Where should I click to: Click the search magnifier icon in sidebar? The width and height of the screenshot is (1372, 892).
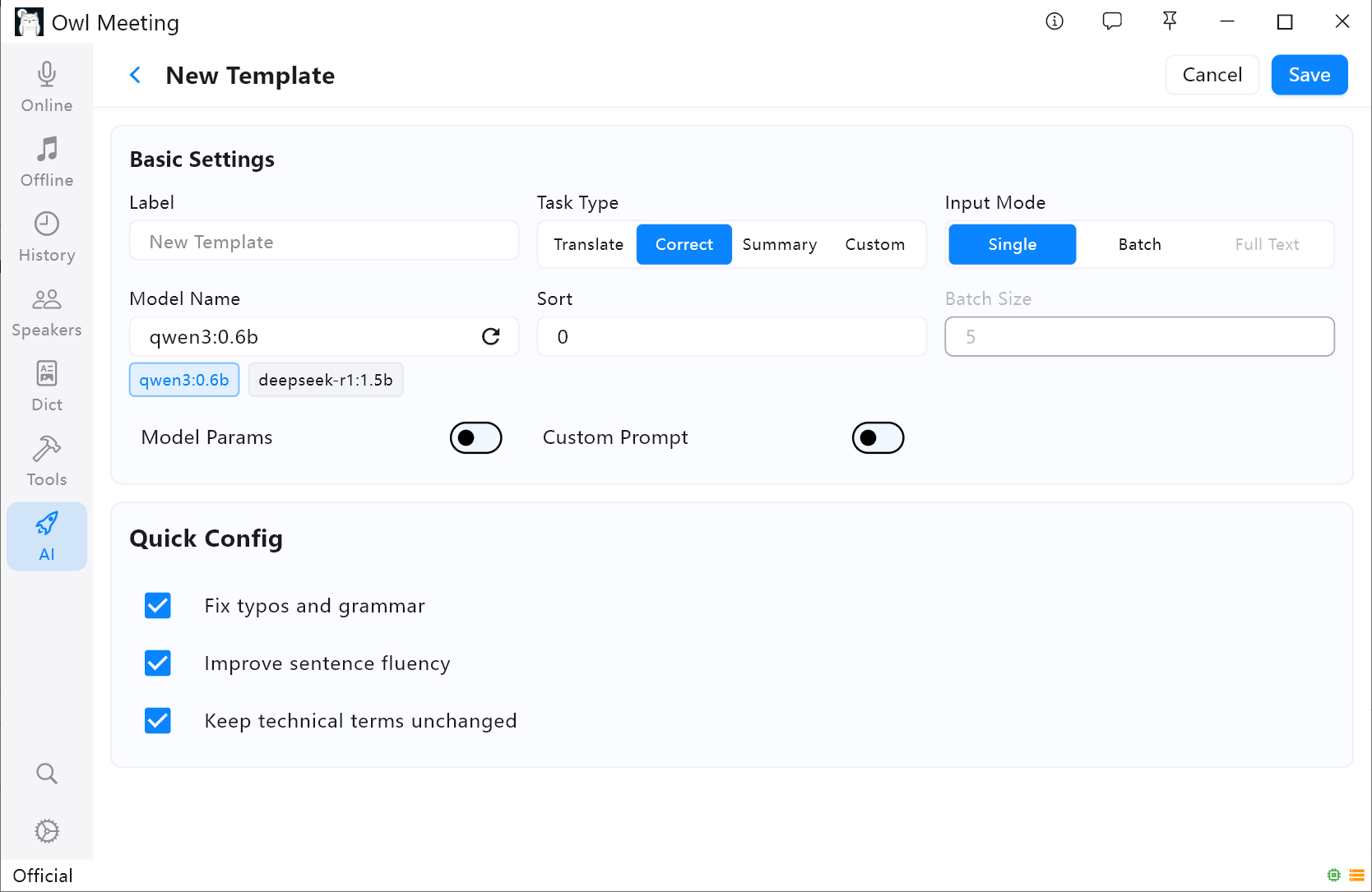point(47,774)
